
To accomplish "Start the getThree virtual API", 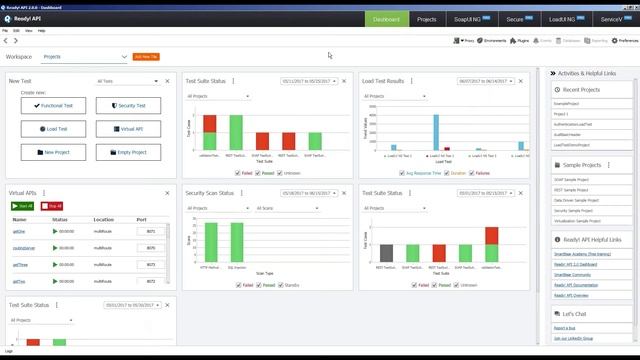I will (x=55, y=264).
